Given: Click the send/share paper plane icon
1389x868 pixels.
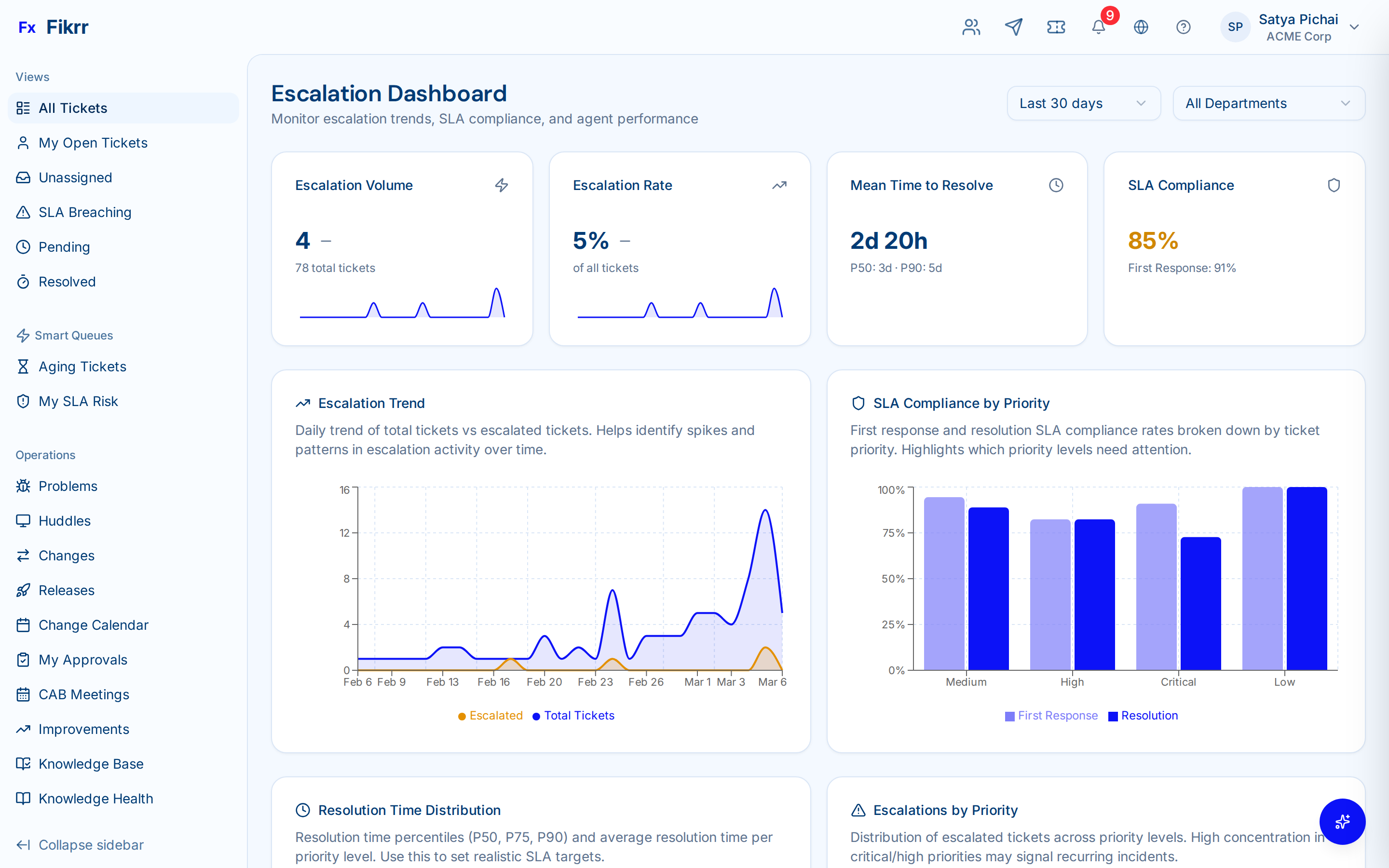Looking at the screenshot, I should [x=1014, y=27].
